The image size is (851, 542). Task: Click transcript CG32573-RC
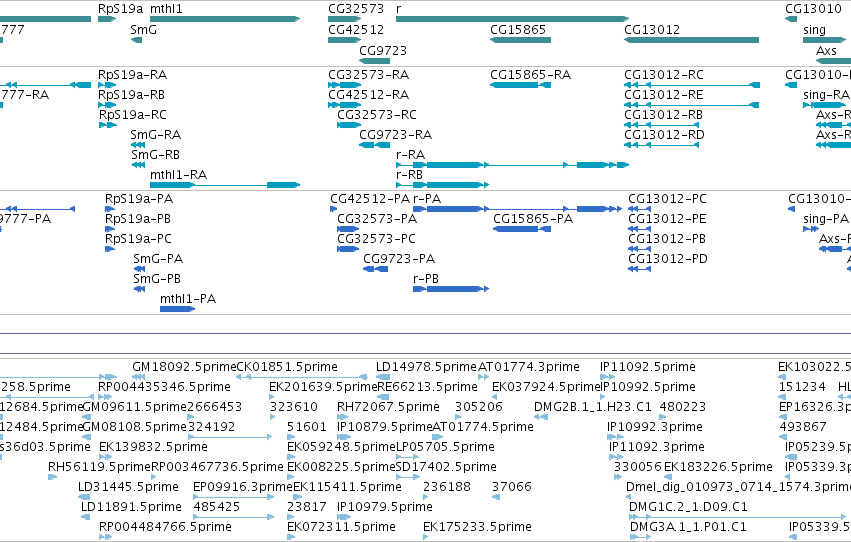[349, 125]
